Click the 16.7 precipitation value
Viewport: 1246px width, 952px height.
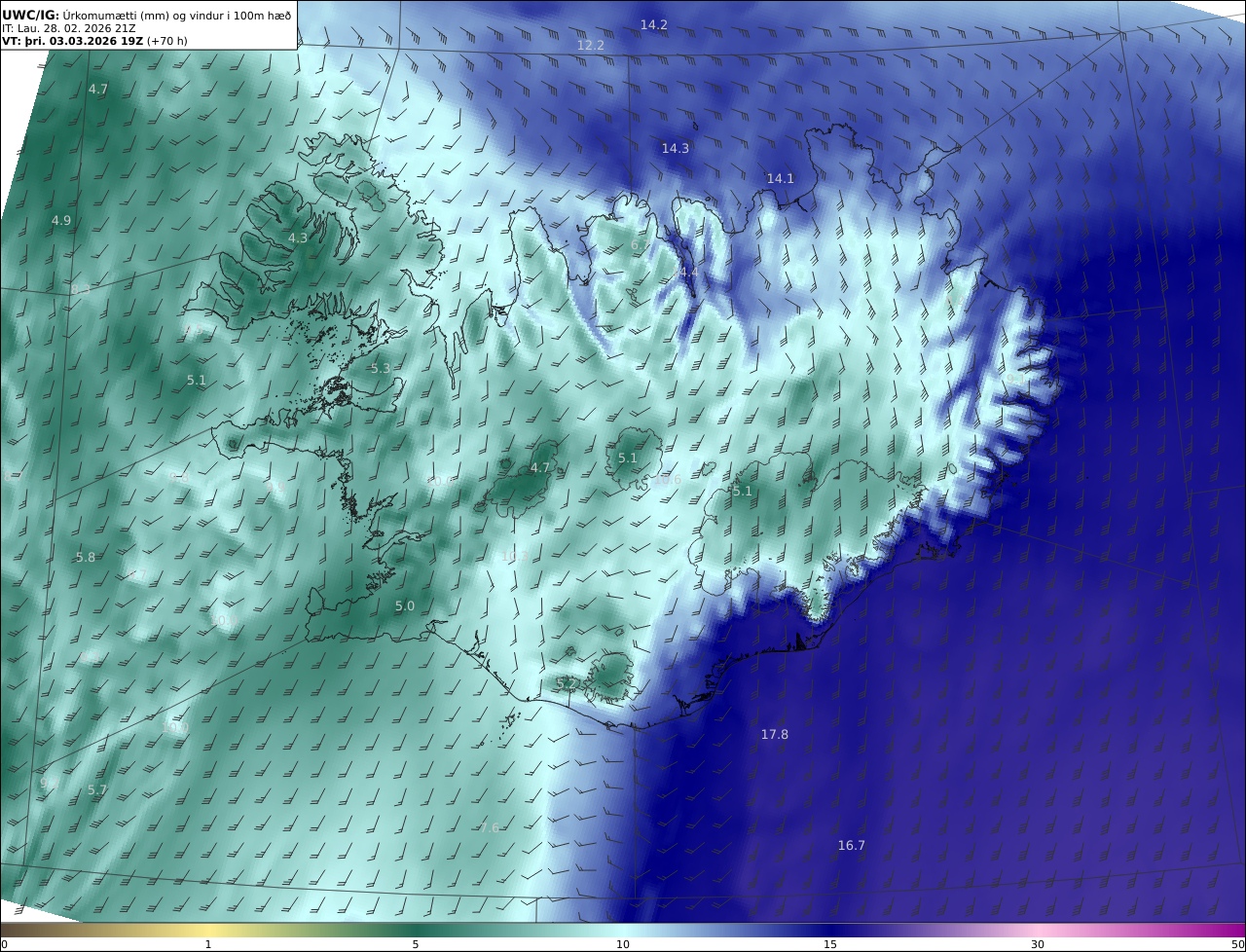click(852, 845)
